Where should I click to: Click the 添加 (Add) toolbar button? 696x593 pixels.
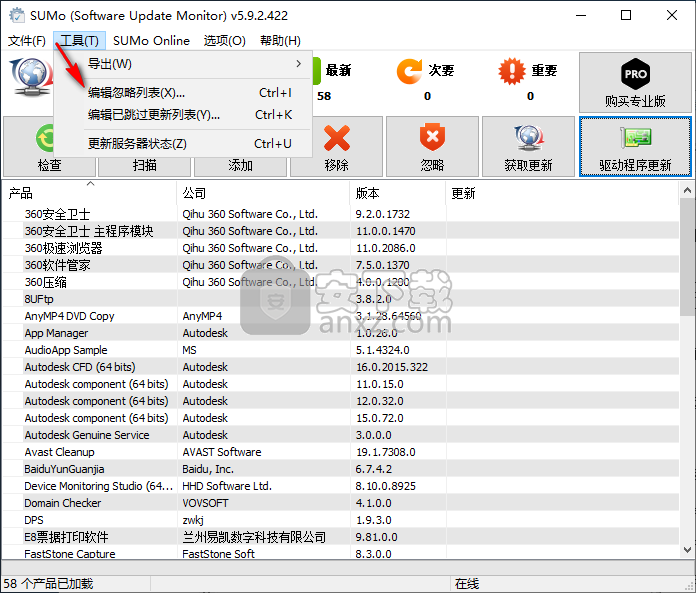(240, 166)
